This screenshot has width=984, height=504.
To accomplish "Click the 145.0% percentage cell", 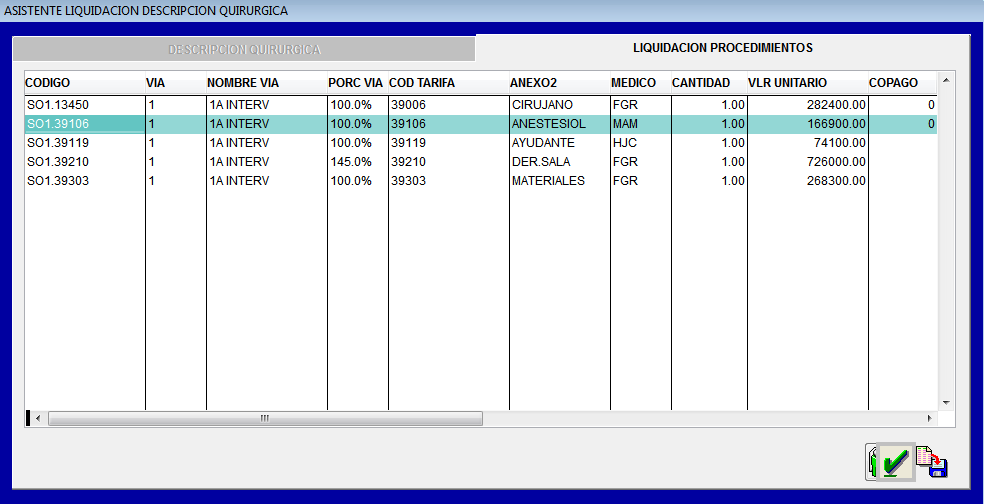I will tap(358, 161).
